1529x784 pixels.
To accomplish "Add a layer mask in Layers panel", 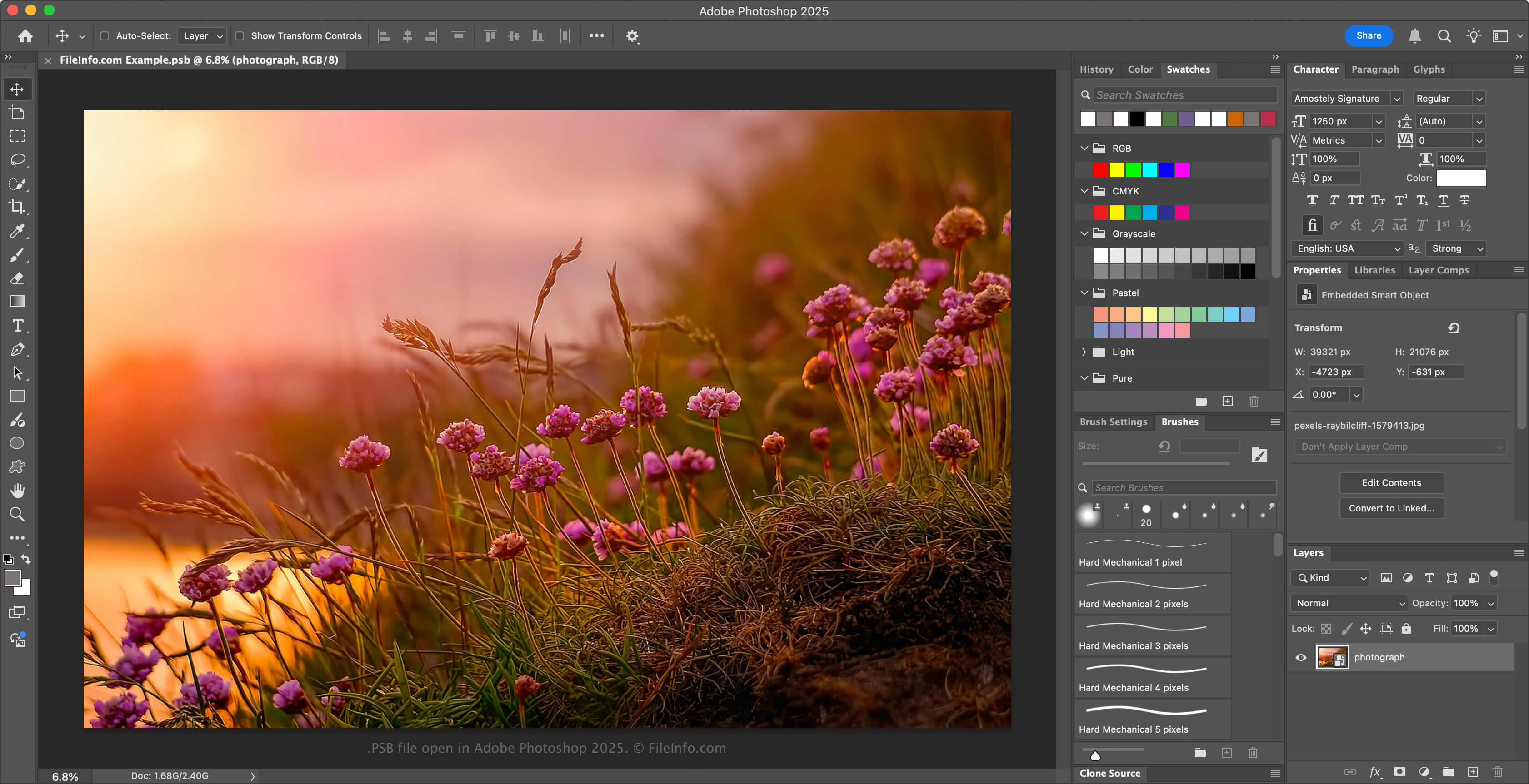I will pos(1399,772).
